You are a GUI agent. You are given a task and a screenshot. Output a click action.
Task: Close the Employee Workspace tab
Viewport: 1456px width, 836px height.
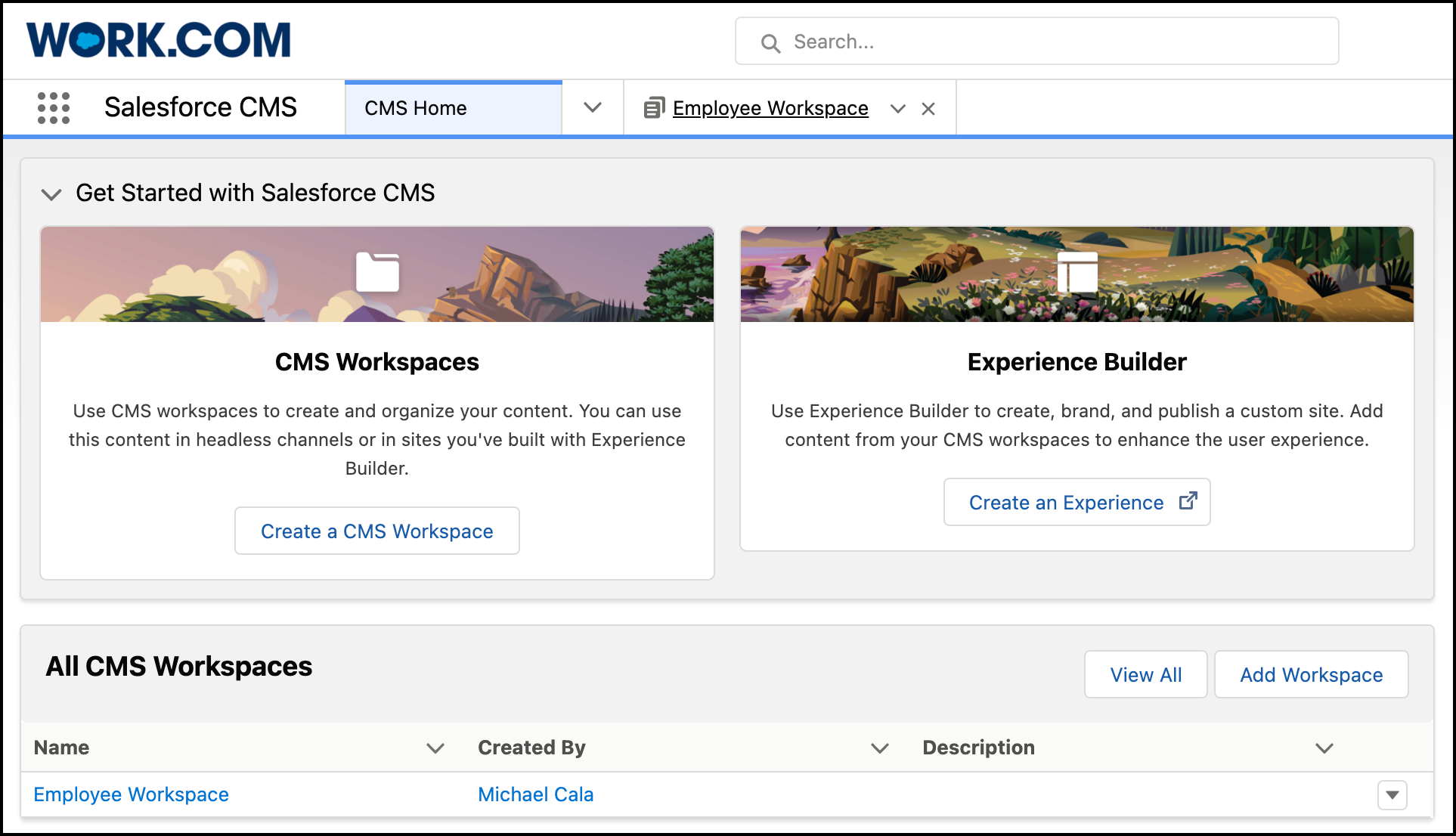pos(928,109)
